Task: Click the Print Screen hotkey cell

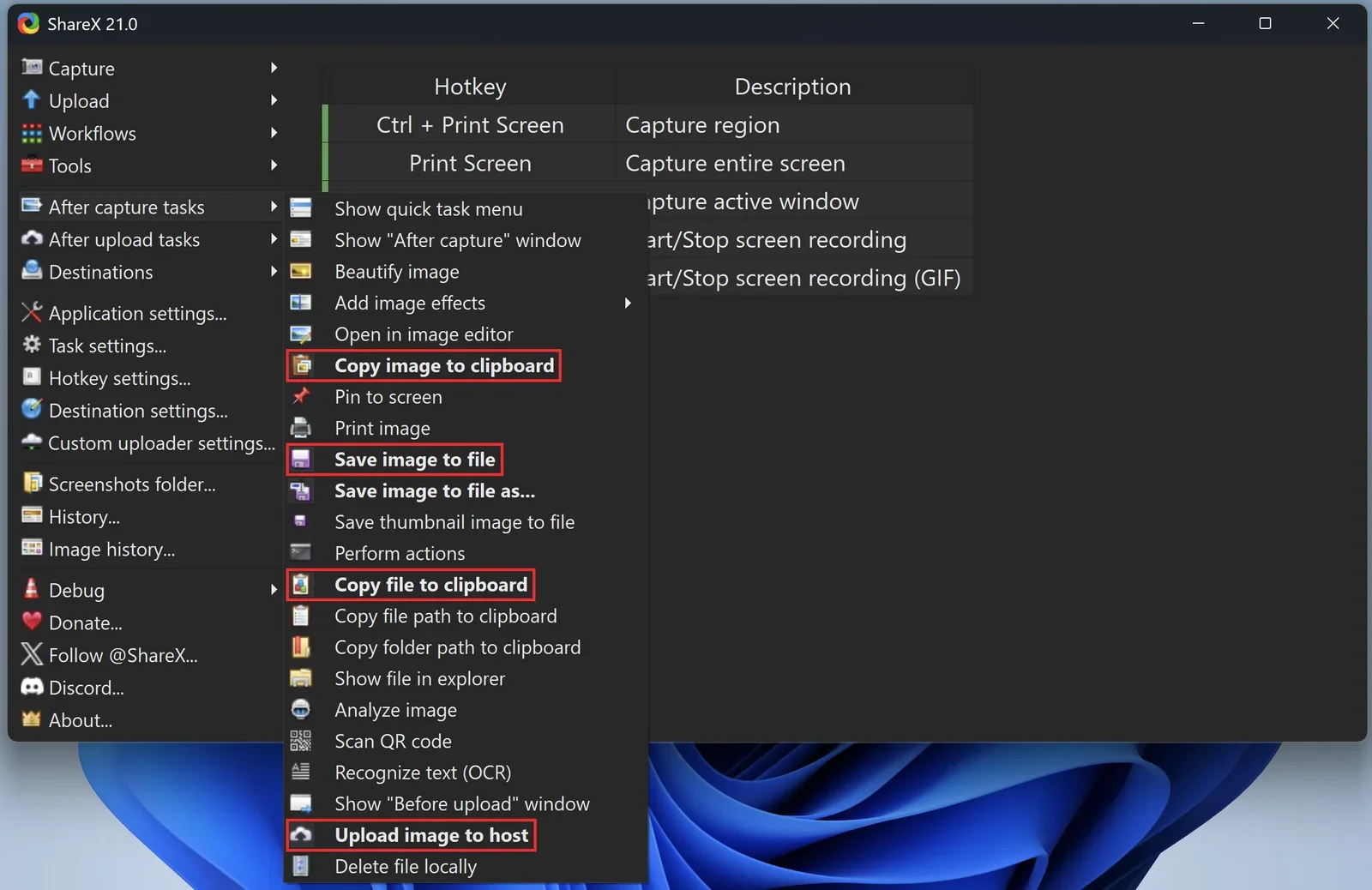Action: (470, 163)
